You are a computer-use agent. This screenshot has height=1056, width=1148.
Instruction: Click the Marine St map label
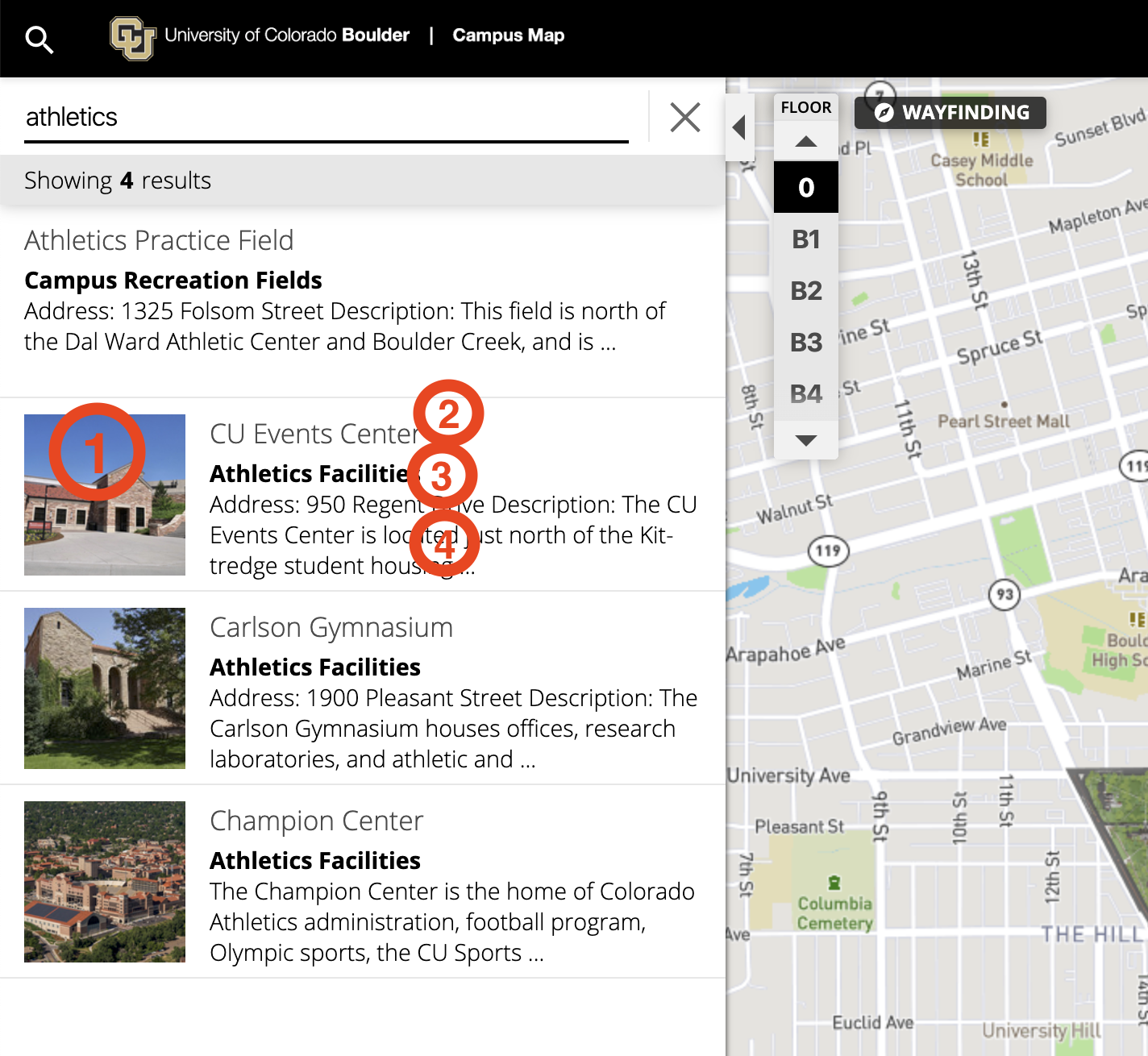coord(994,665)
